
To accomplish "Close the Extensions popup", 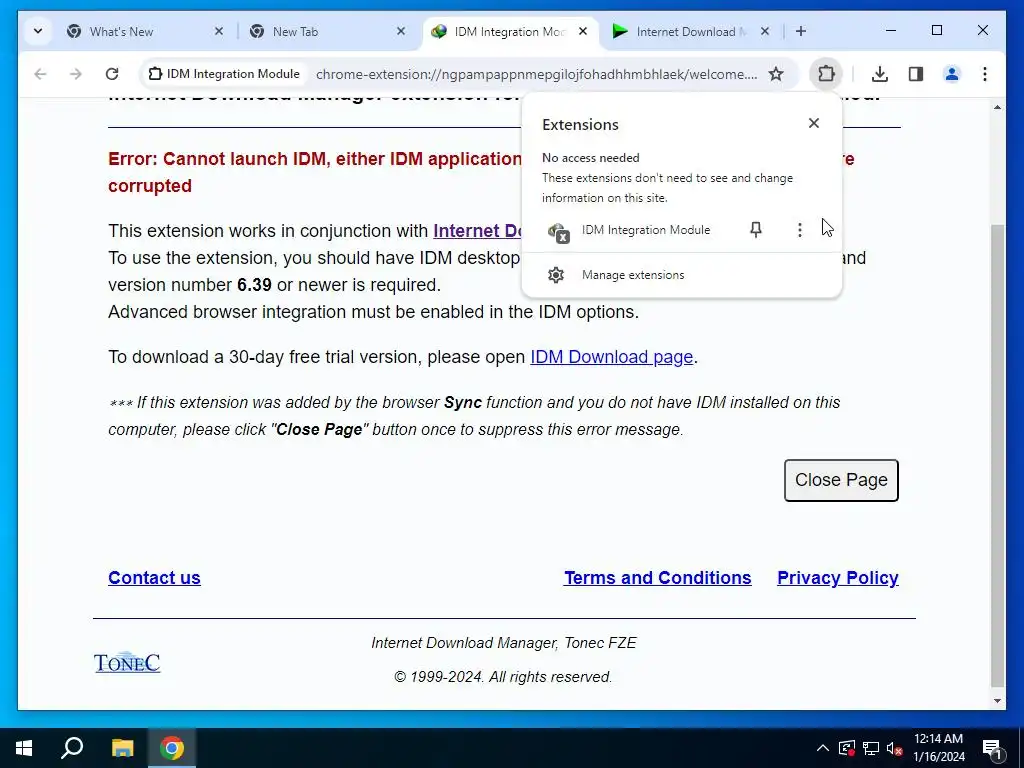I will (x=814, y=123).
